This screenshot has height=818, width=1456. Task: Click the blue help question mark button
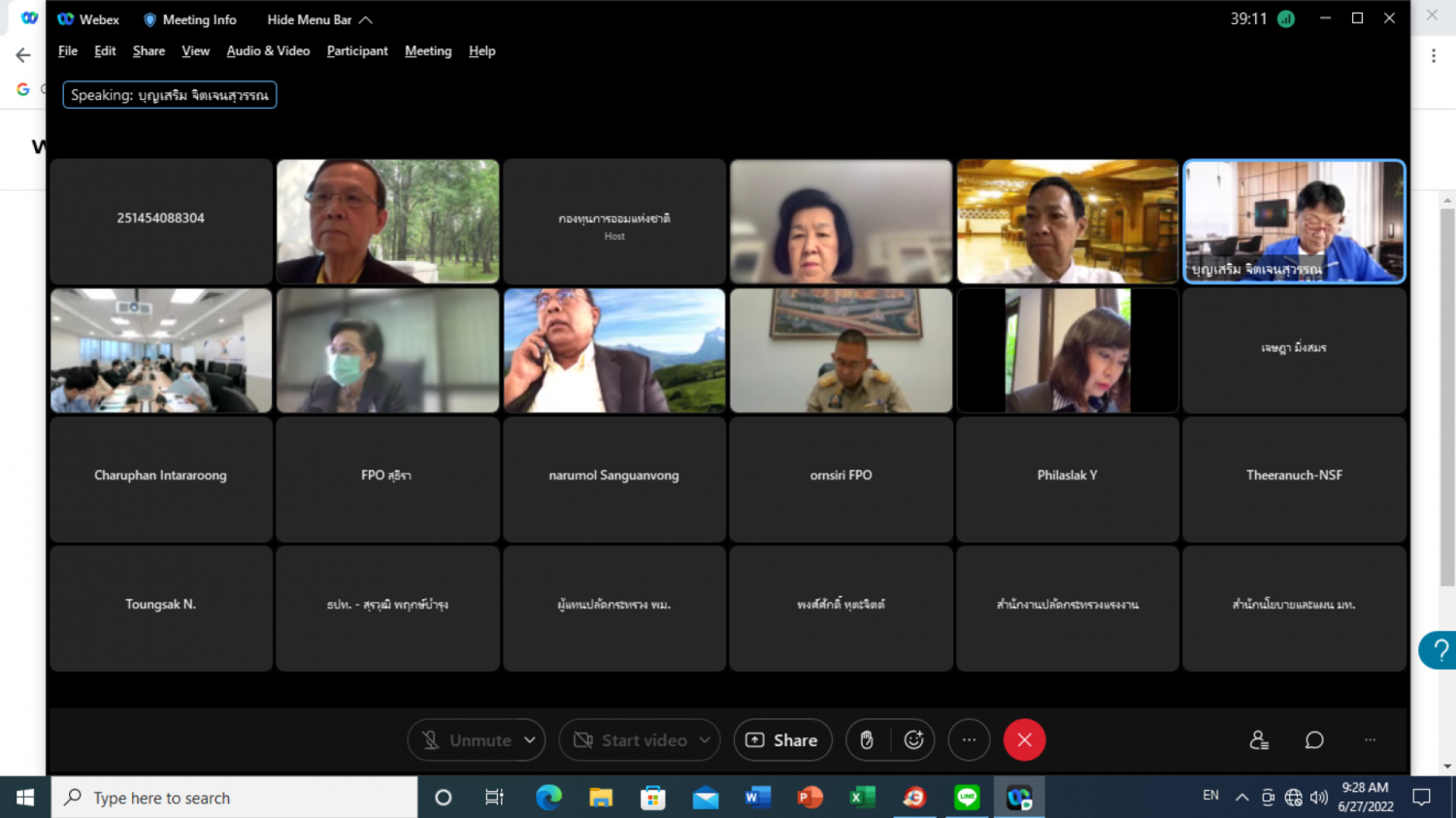tap(1439, 650)
